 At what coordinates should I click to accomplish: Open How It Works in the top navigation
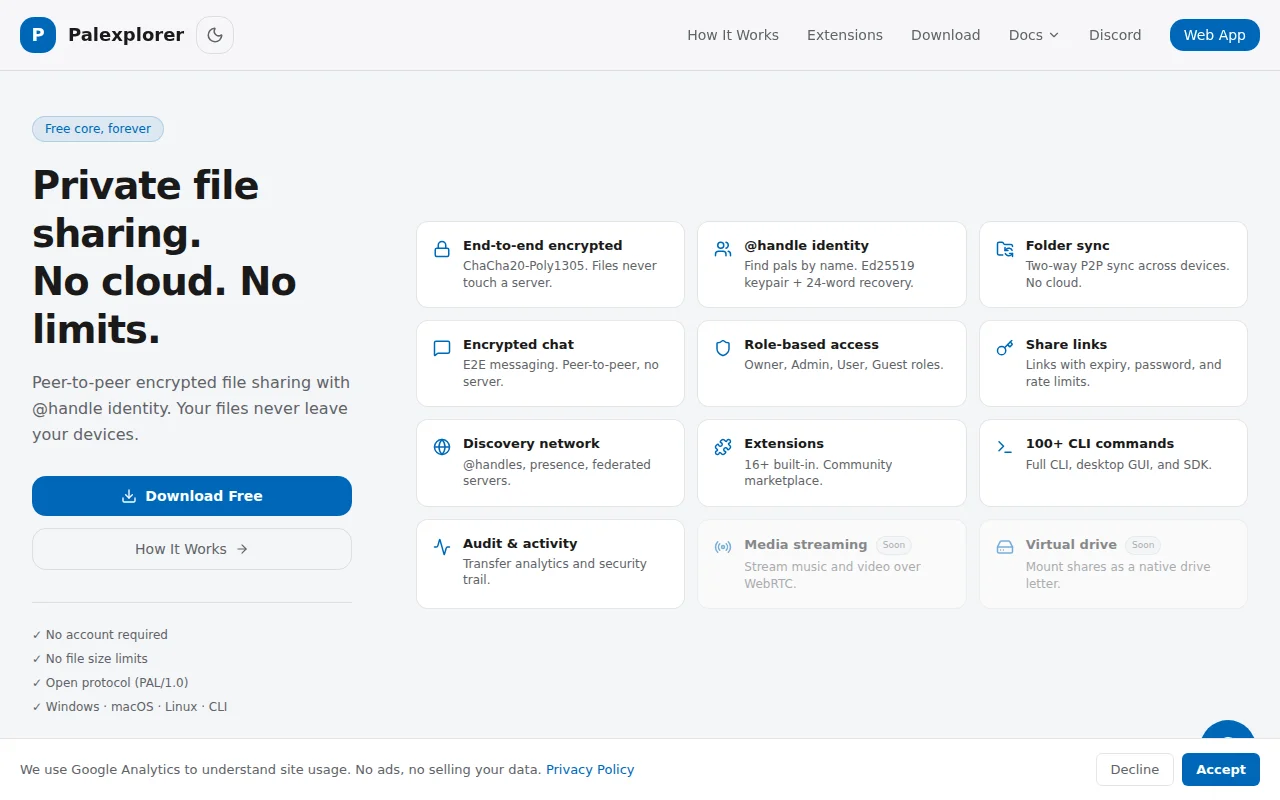point(733,35)
